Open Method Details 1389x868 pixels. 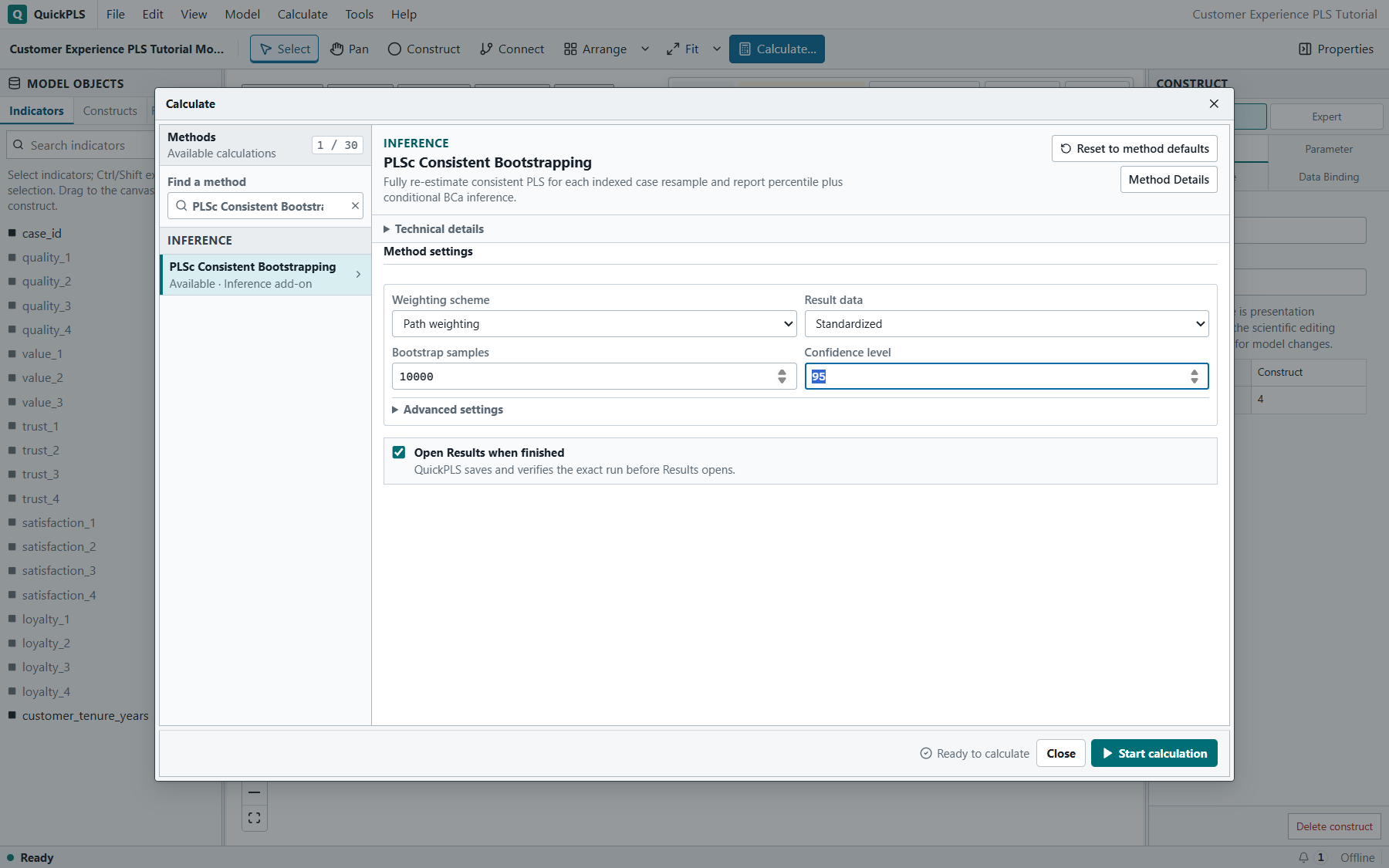click(x=1168, y=180)
